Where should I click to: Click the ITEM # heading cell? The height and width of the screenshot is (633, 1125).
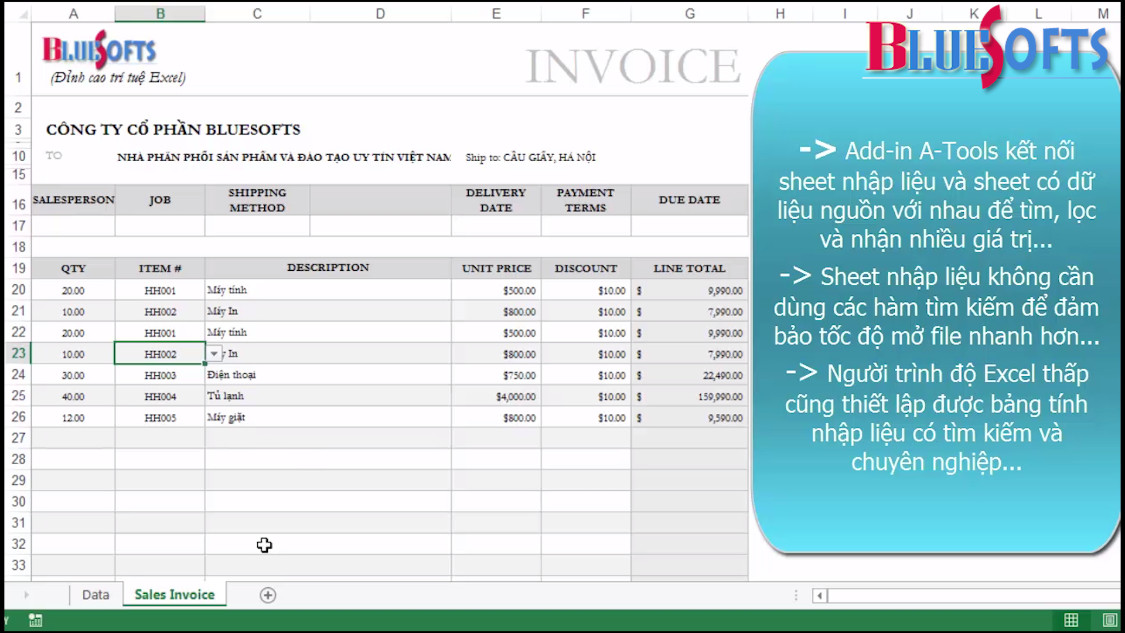point(160,268)
